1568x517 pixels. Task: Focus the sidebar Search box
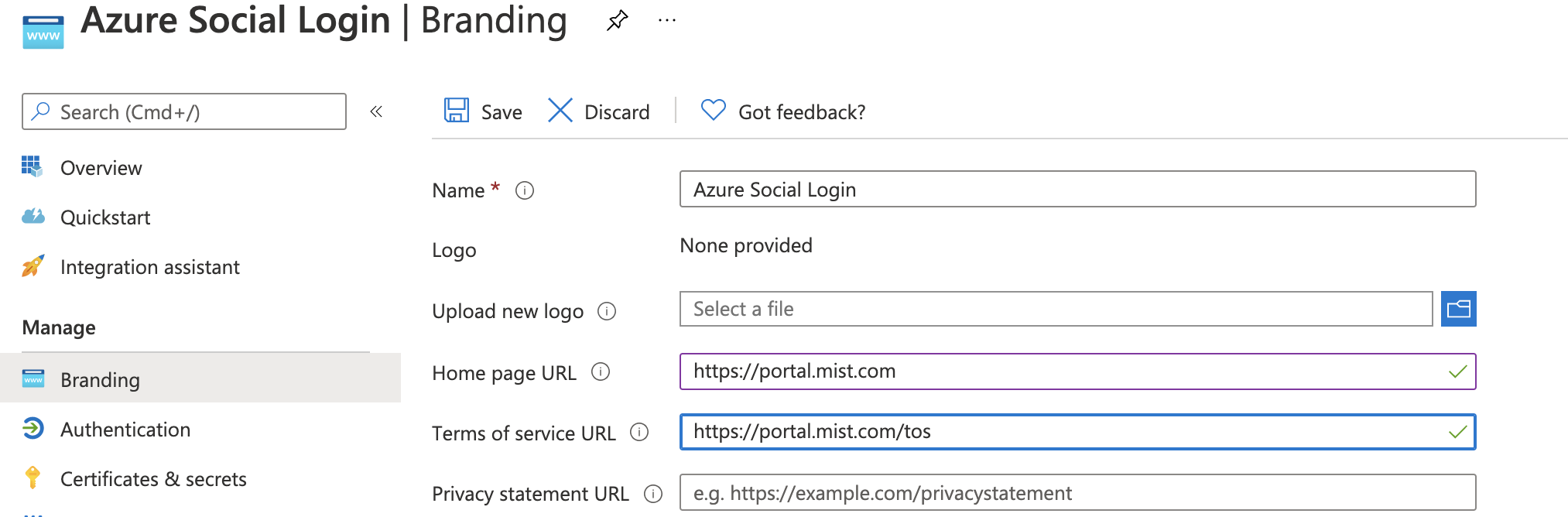coord(184,112)
